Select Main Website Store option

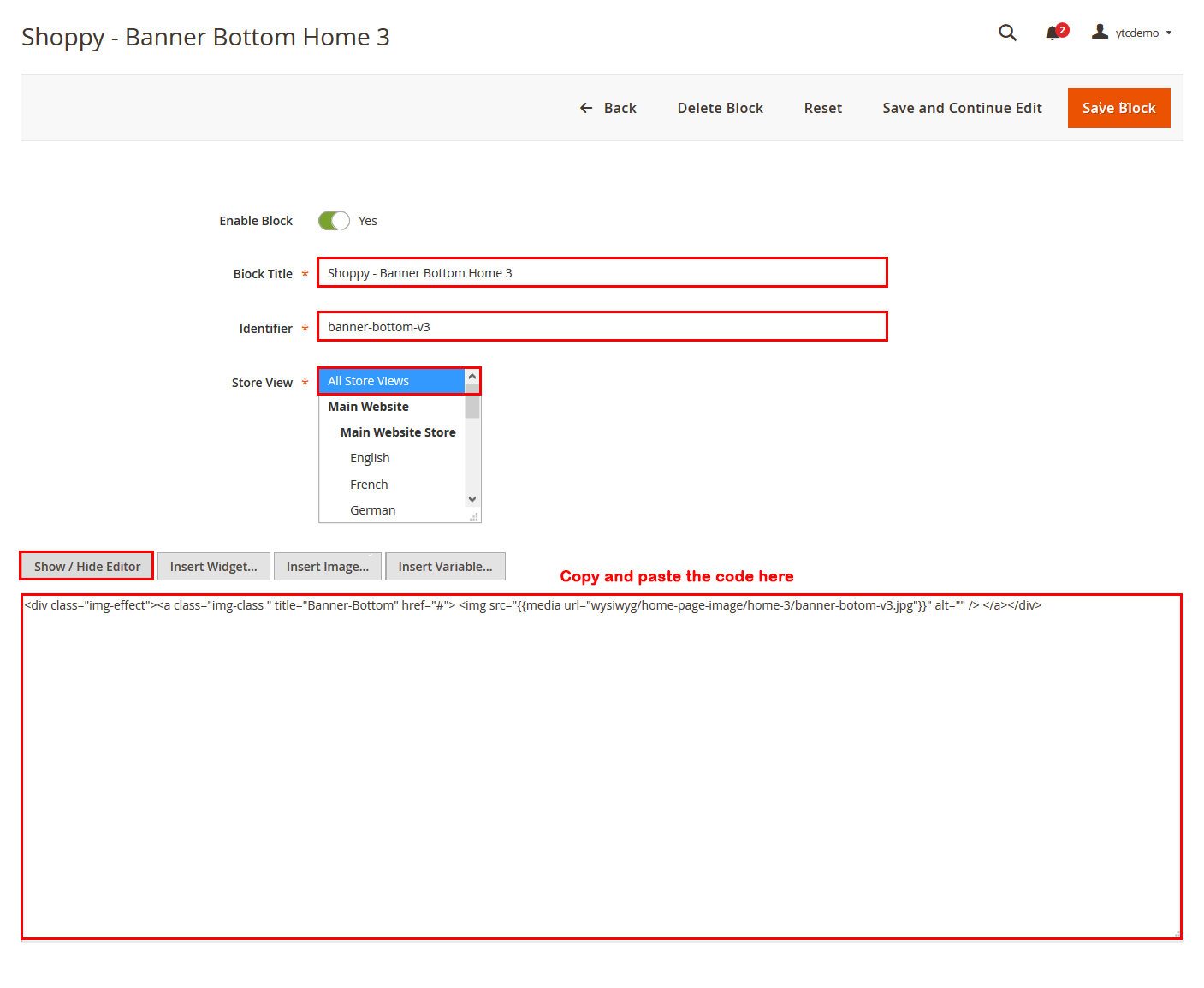click(x=392, y=432)
